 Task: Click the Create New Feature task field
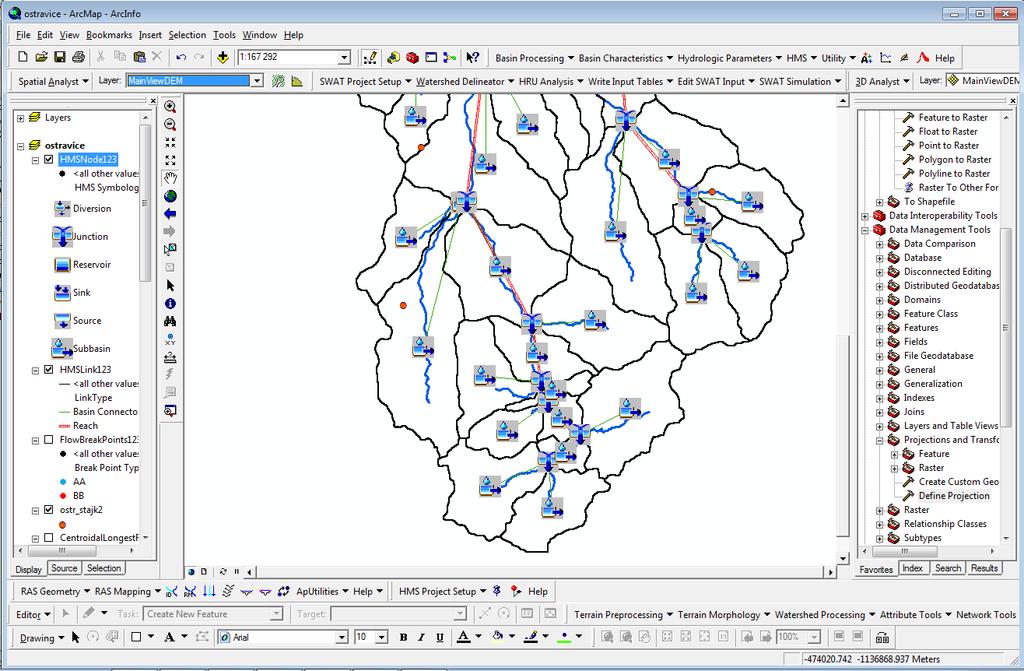[x=213, y=614]
